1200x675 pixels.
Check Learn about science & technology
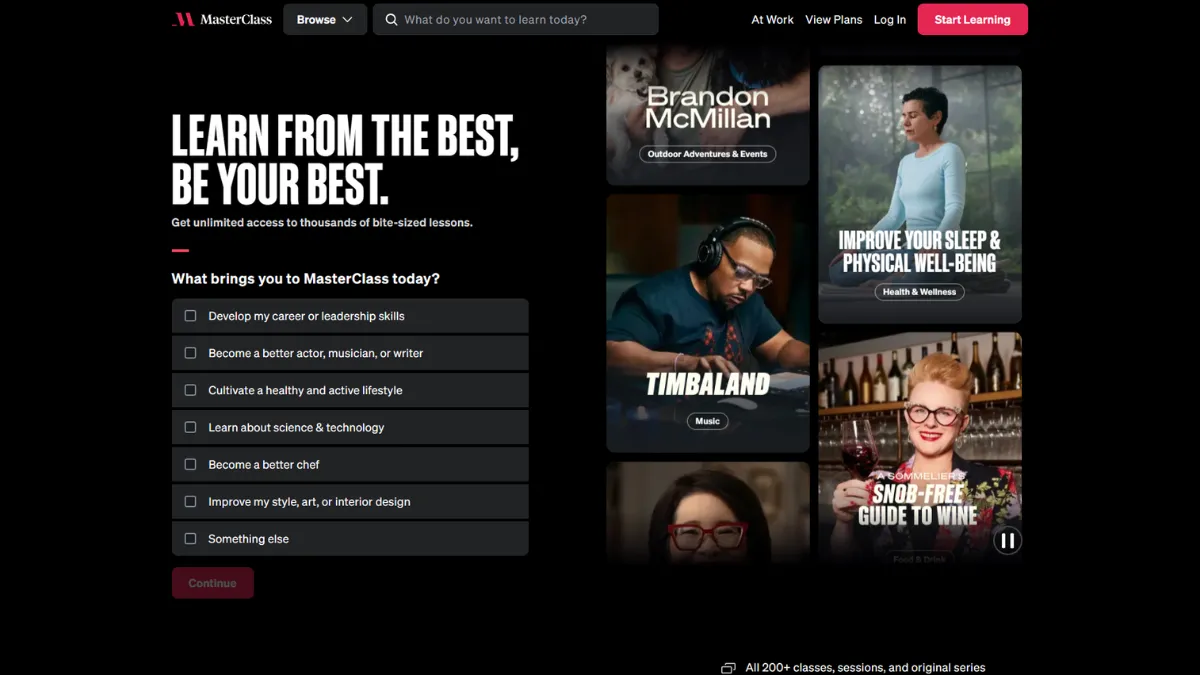click(190, 427)
